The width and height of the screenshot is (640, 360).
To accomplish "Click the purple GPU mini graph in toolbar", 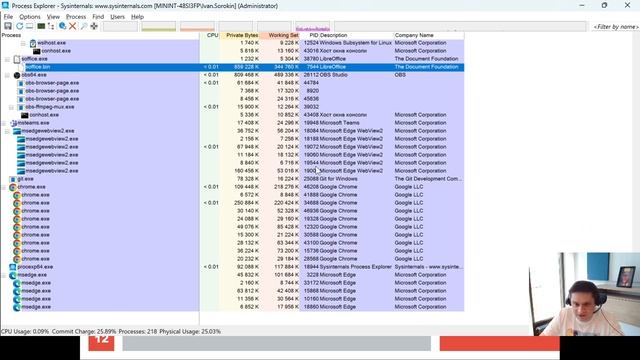I will coord(312,27).
